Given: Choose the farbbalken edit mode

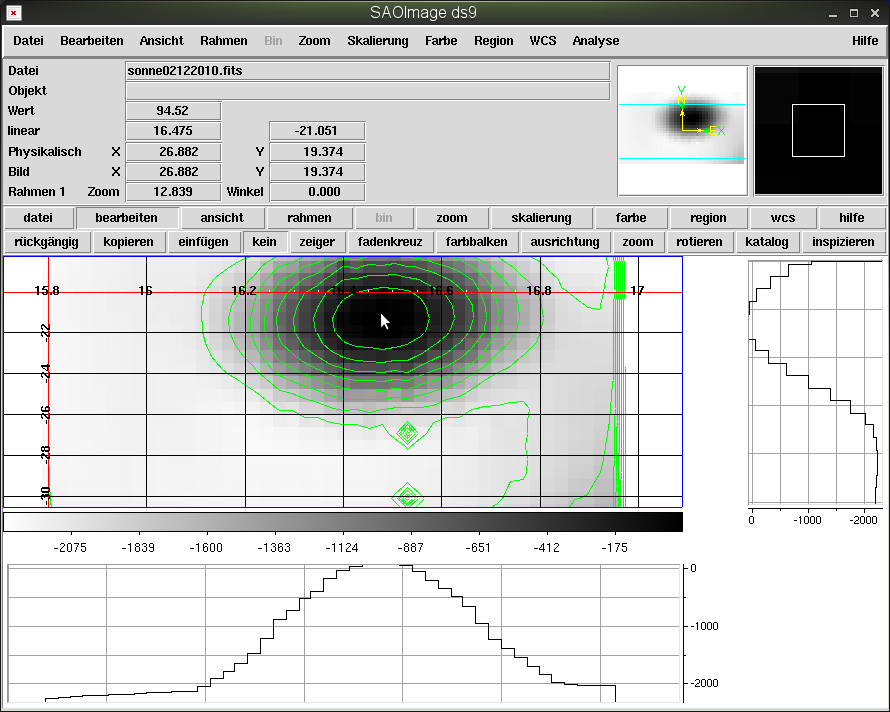Looking at the screenshot, I should [477, 242].
